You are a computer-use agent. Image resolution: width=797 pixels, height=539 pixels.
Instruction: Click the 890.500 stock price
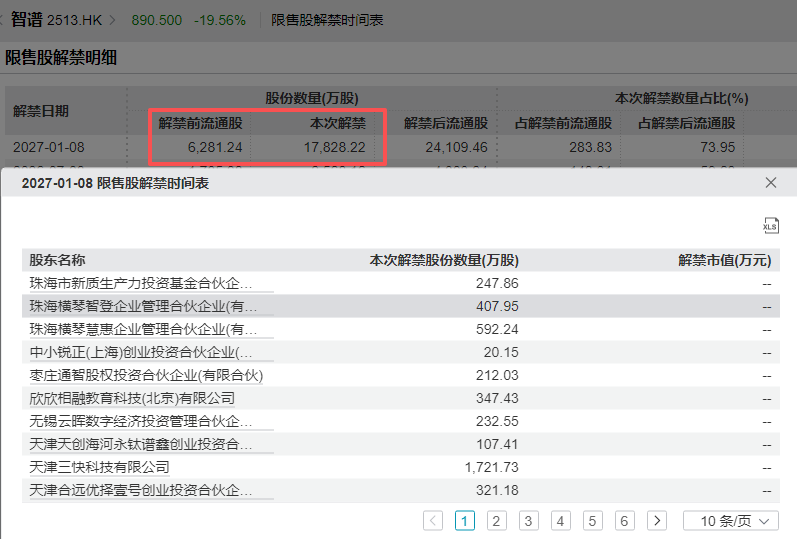pyautogui.click(x=157, y=20)
